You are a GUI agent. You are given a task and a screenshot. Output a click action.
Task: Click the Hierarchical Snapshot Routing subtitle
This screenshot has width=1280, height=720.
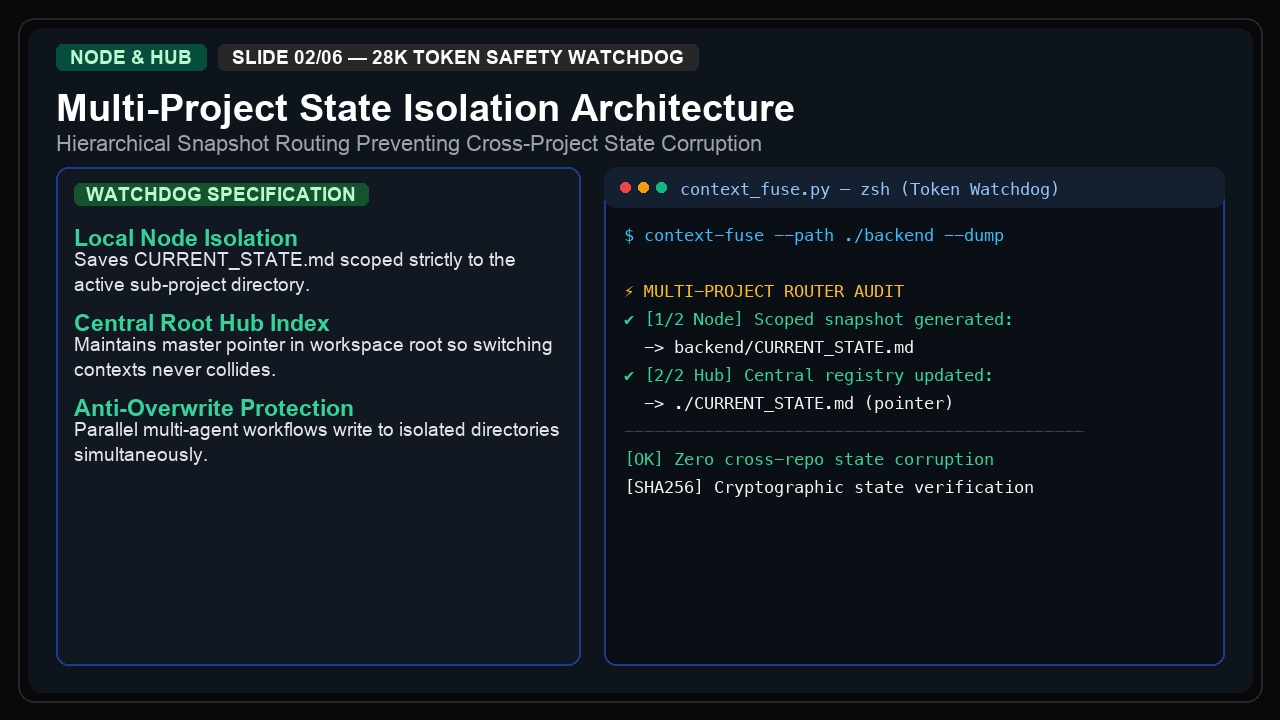click(409, 143)
